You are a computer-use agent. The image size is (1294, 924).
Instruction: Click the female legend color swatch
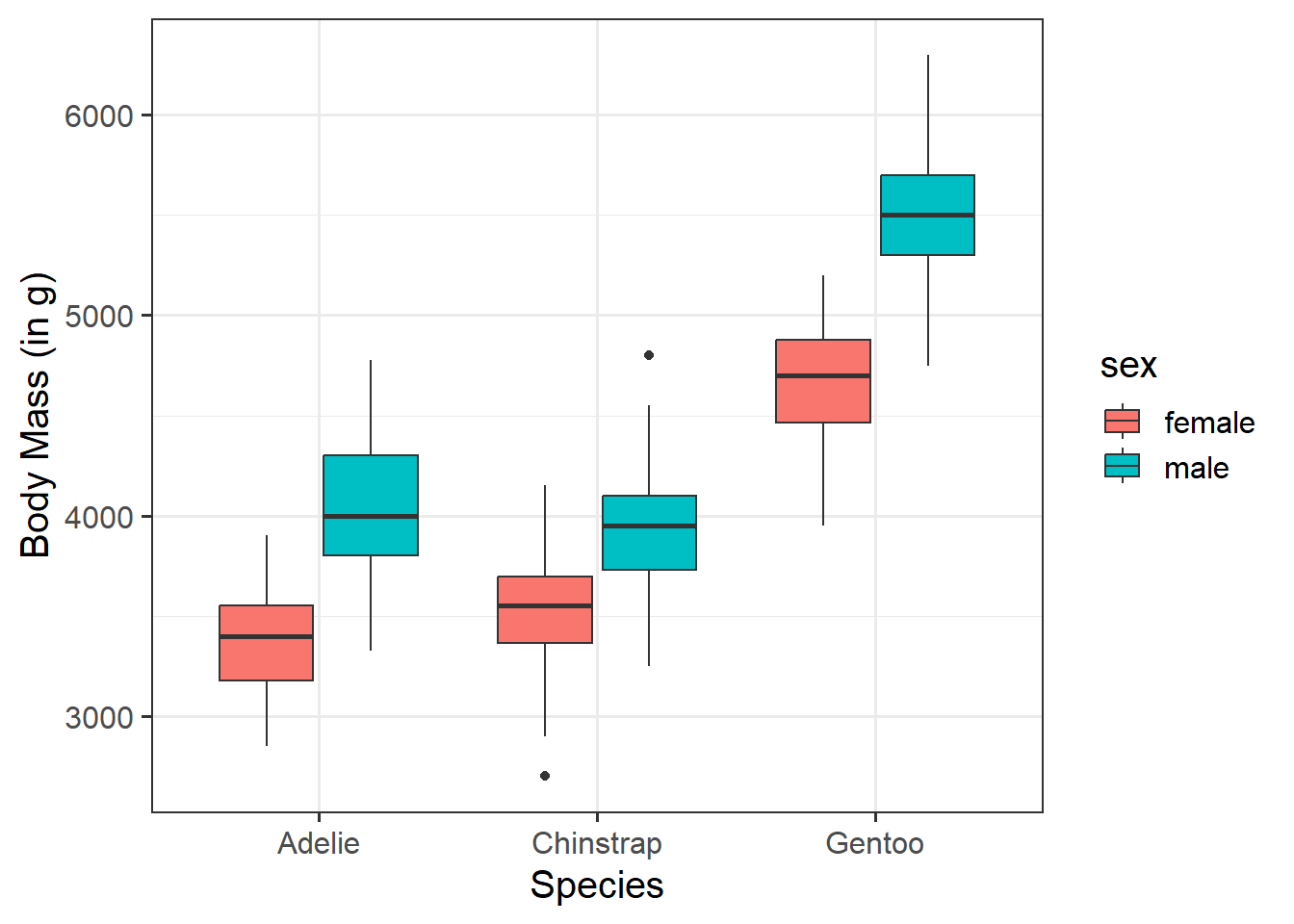pyautogui.click(x=1122, y=422)
